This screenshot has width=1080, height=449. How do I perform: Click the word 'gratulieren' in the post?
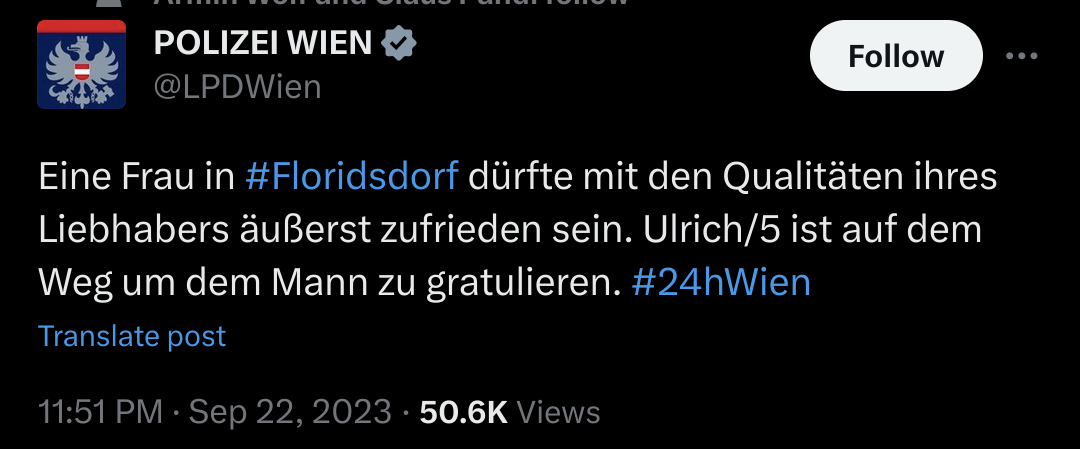(x=518, y=284)
